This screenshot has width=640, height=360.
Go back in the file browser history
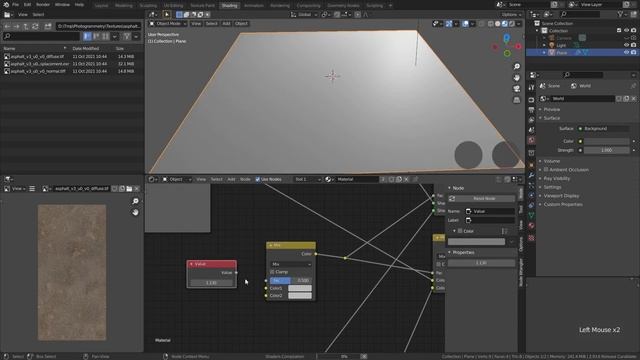pyautogui.click(x=7, y=26)
